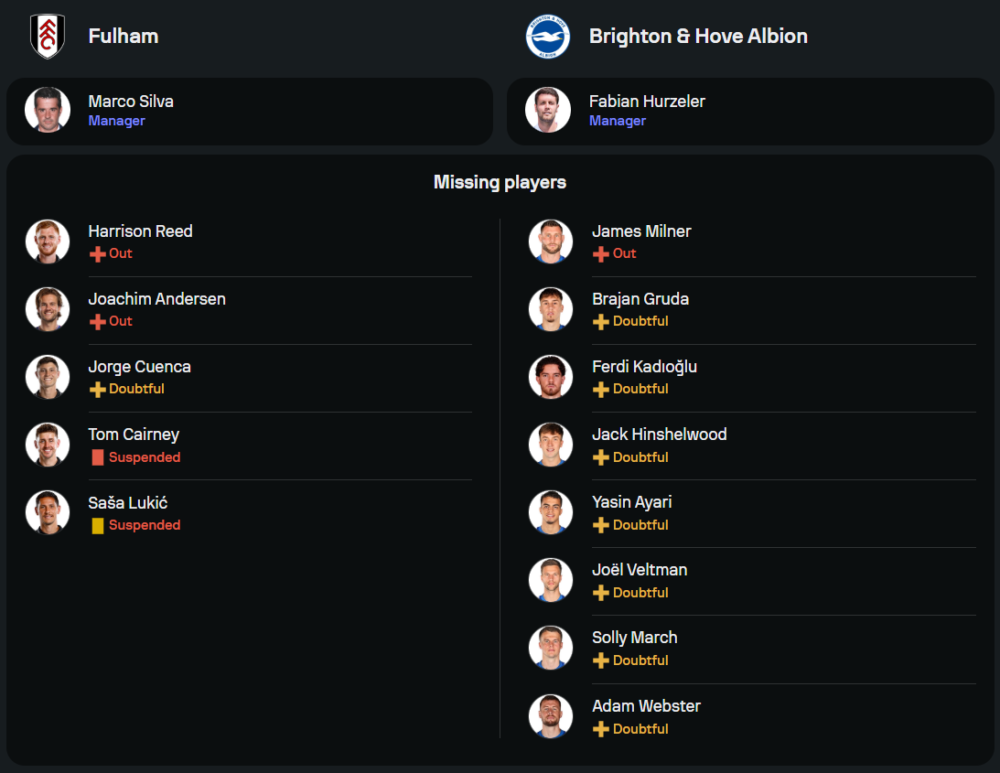Screen dimensions: 1000x773
Task: Click the Fulham club crest icon
Action: coord(47,36)
